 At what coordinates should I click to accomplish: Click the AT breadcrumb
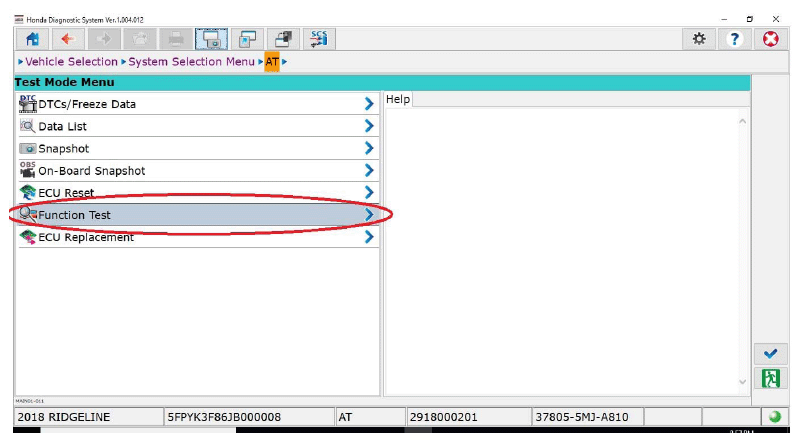pos(272,62)
